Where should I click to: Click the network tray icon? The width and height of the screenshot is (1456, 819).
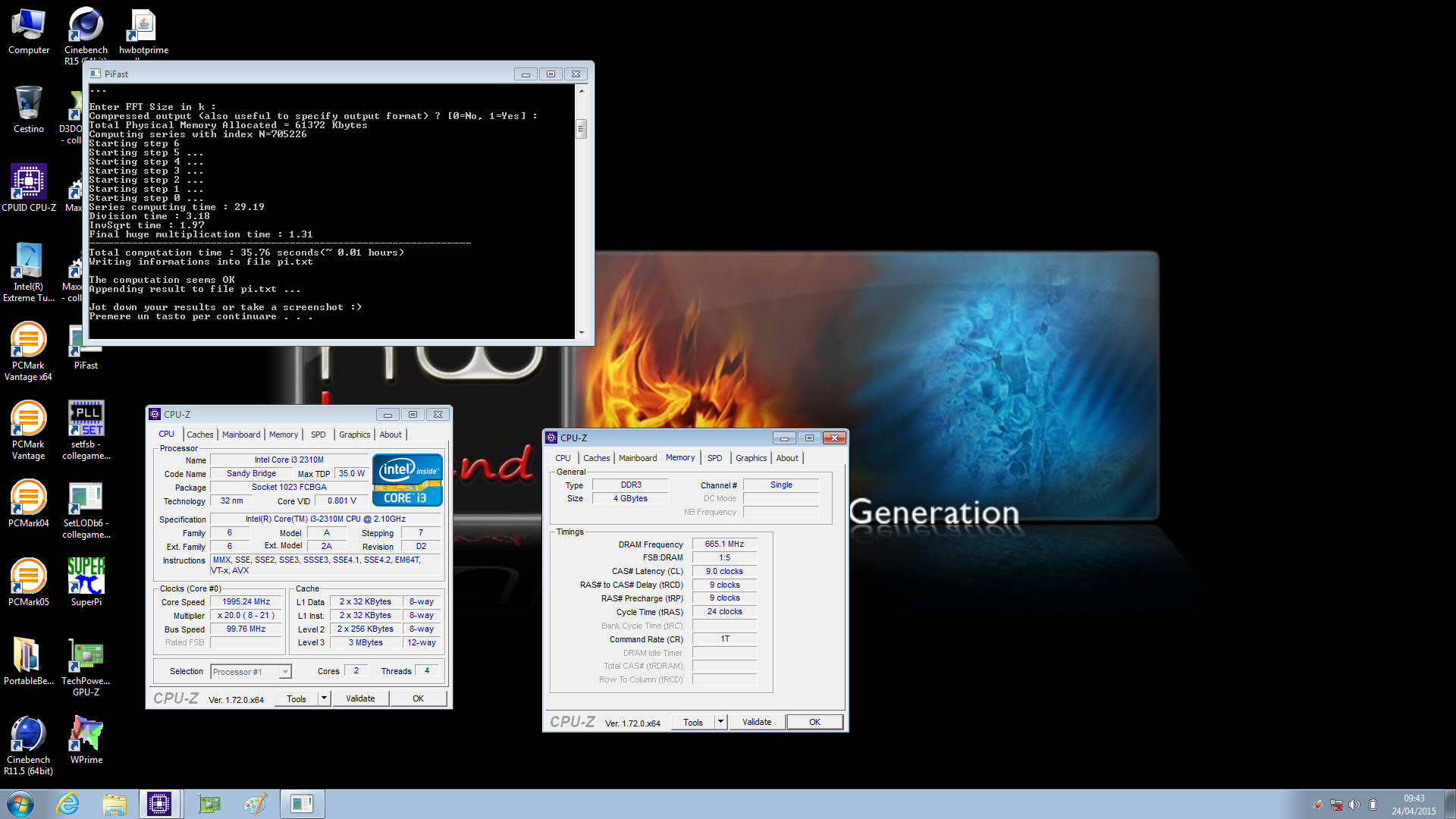(1336, 805)
